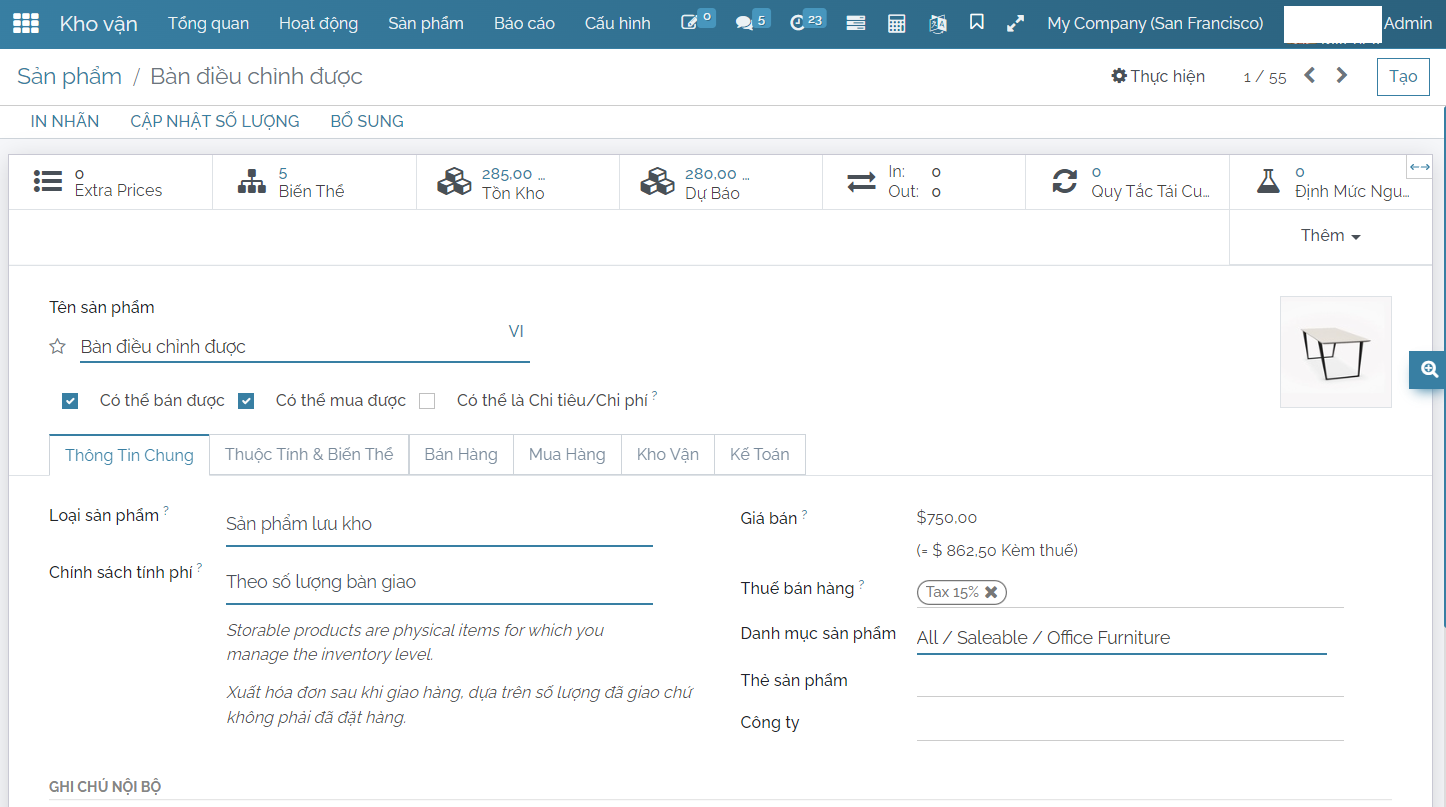1446x807 pixels.
Task: Remove the Tax 15% tag
Action: click(x=991, y=592)
